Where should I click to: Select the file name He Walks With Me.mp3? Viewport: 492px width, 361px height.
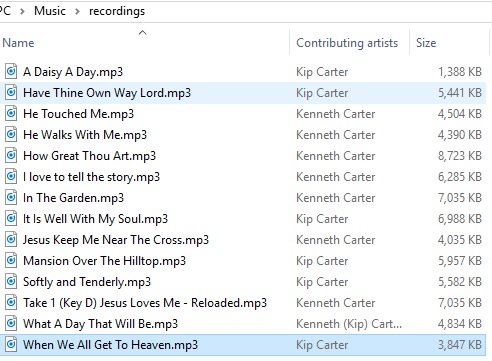click(x=85, y=135)
